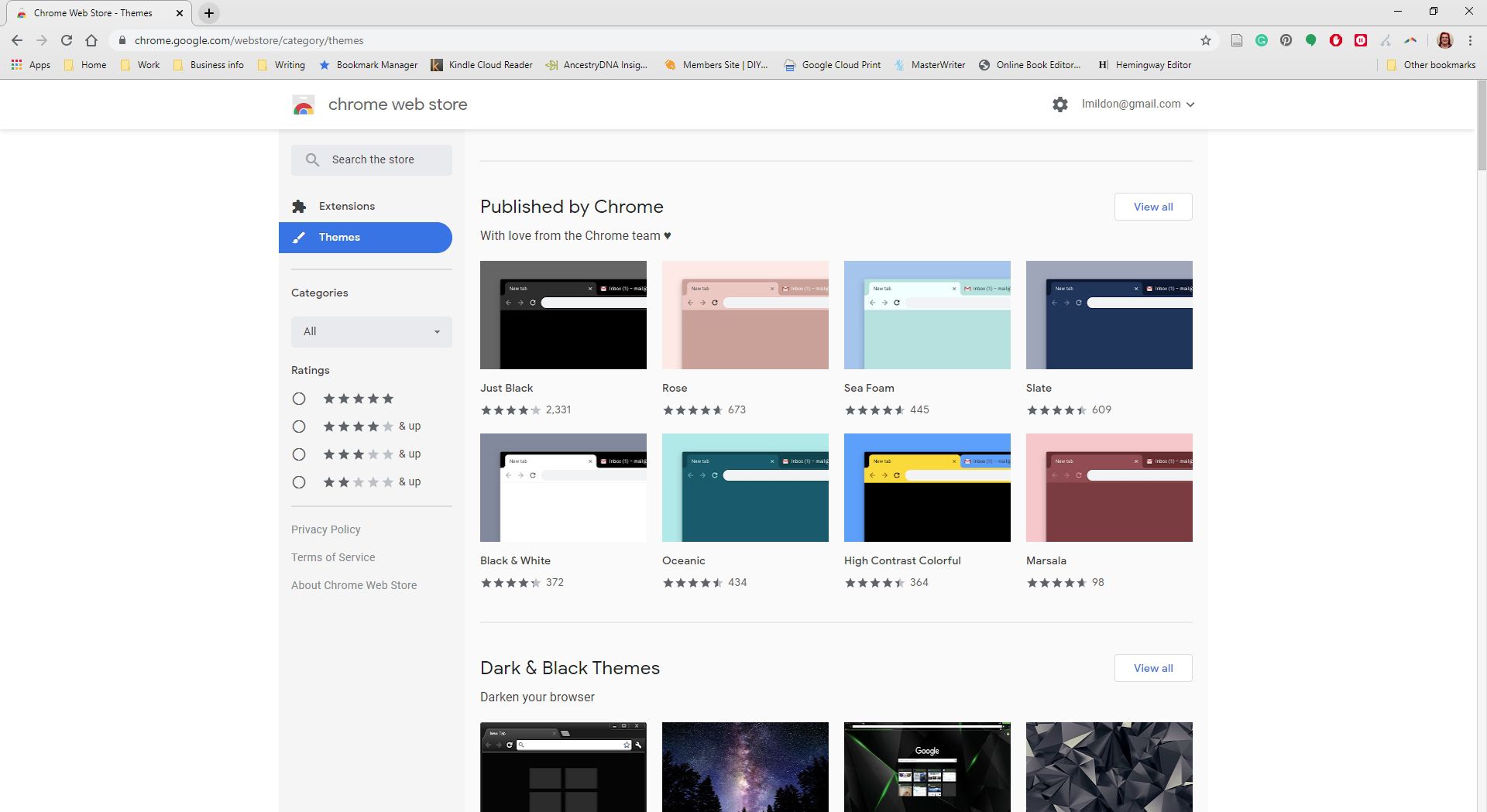Open the MasterWriter bookmark

(929, 65)
